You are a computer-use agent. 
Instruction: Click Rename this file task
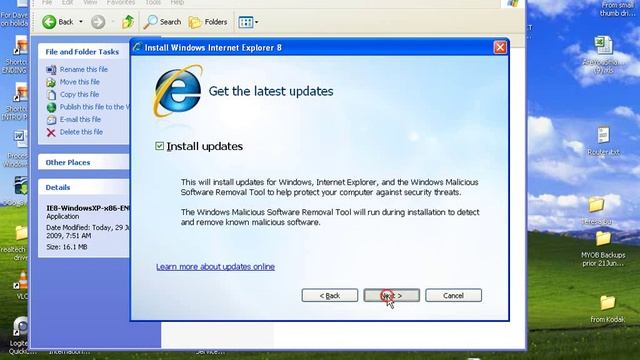click(x=84, y=69)
